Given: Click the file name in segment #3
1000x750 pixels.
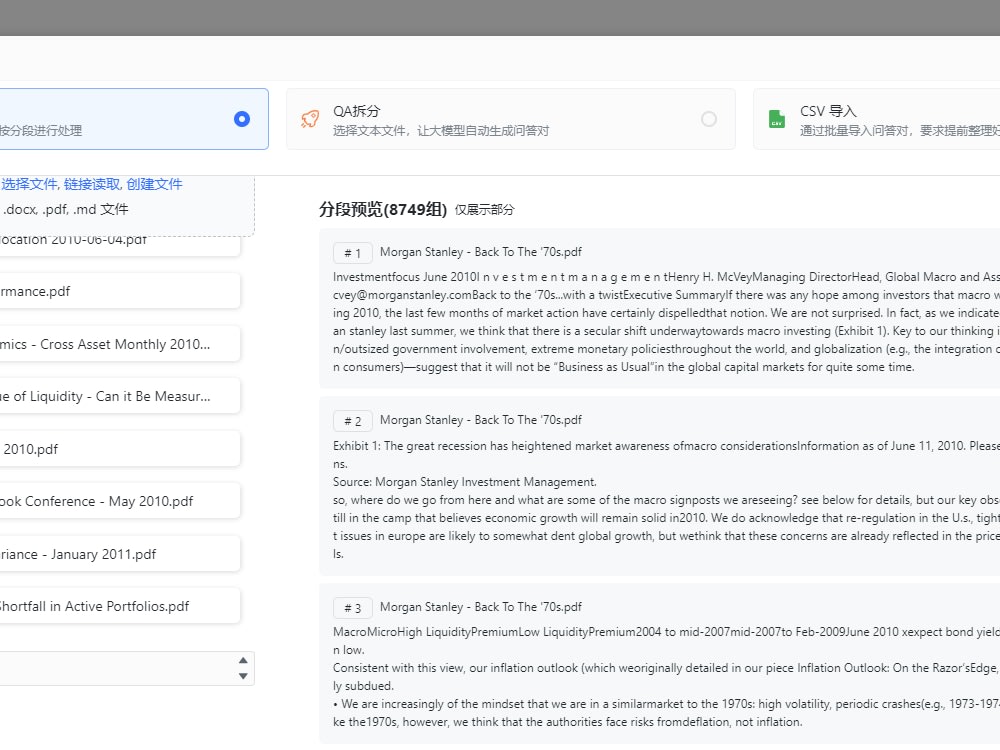Looking at the screenshot, I should click(481, 607).
